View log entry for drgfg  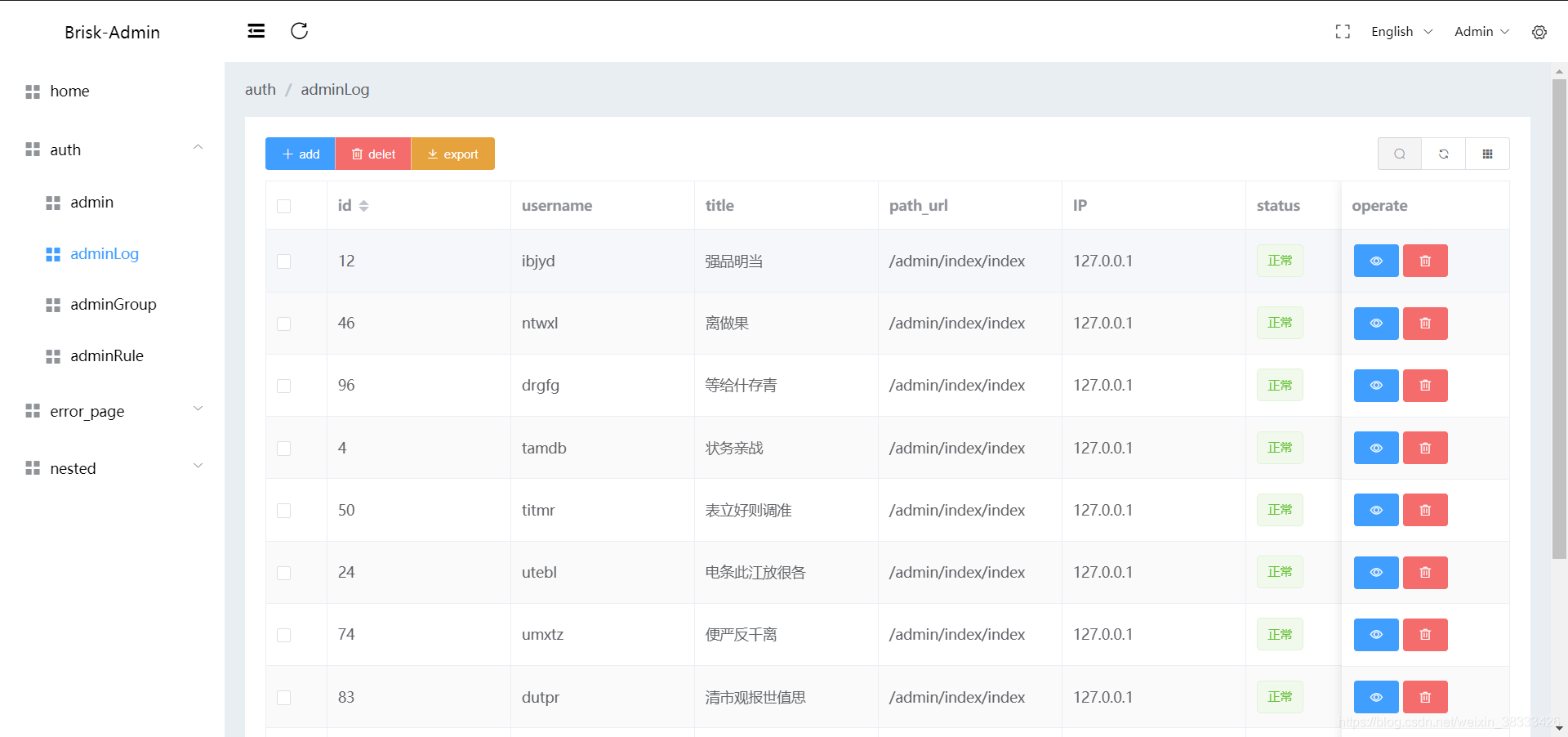(1376, 386)
